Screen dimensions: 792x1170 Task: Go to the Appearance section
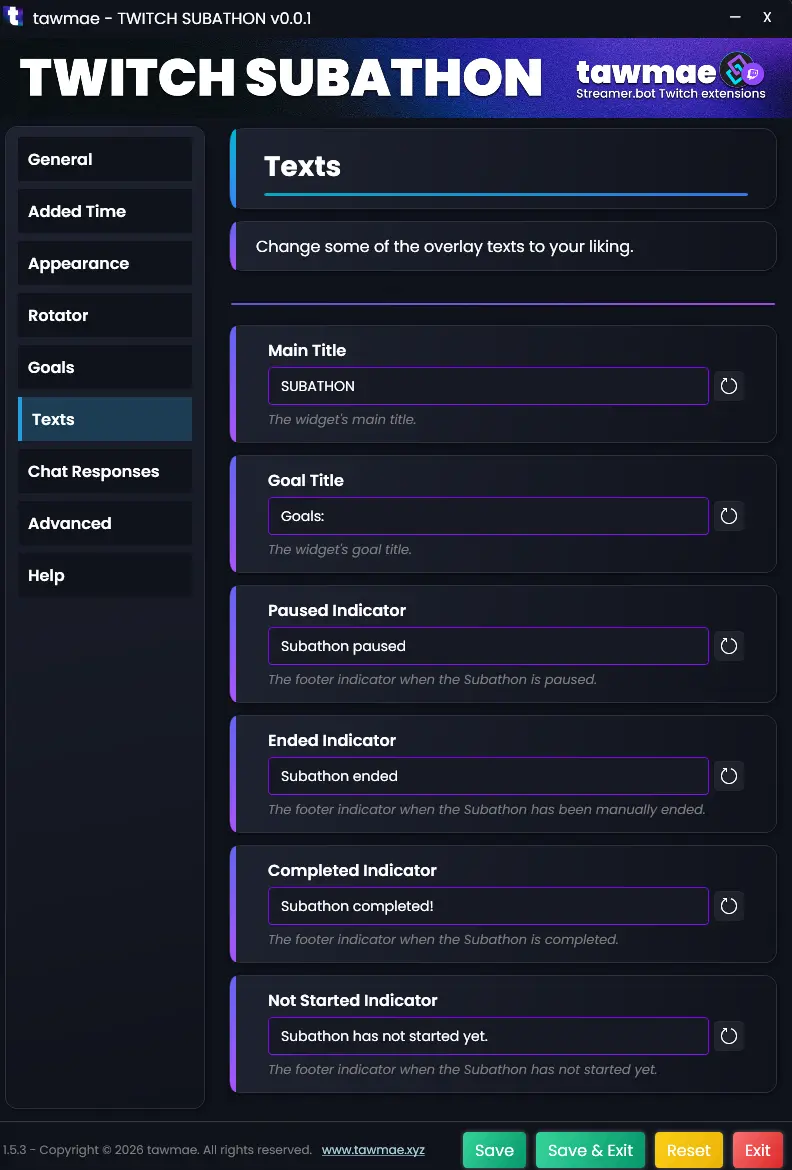105,264
